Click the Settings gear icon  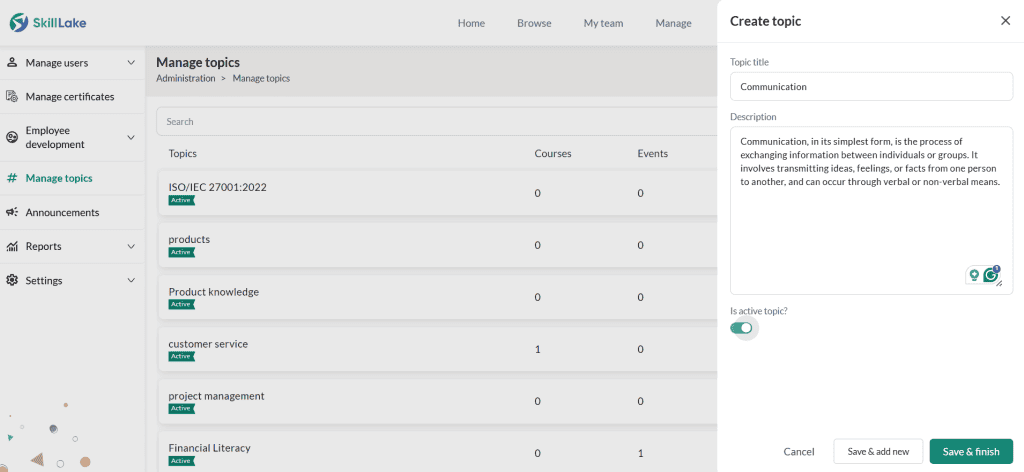pos(12,280)
